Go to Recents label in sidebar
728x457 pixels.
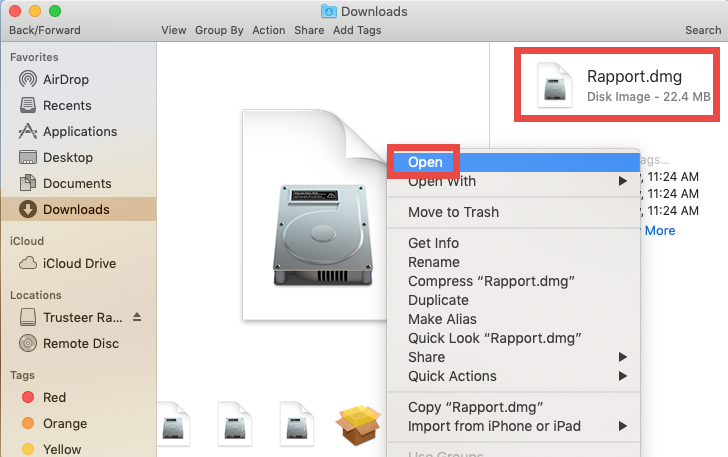(67, 105)
